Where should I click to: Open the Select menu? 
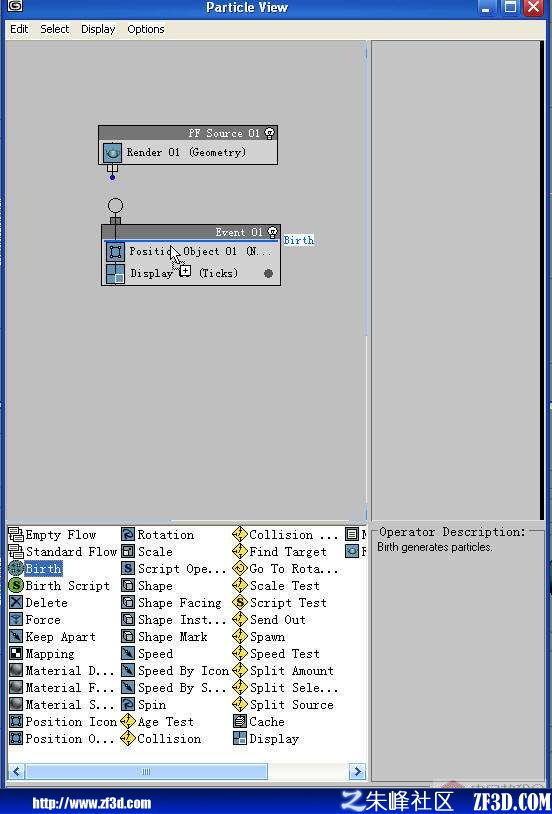click(x=55, y=29)
